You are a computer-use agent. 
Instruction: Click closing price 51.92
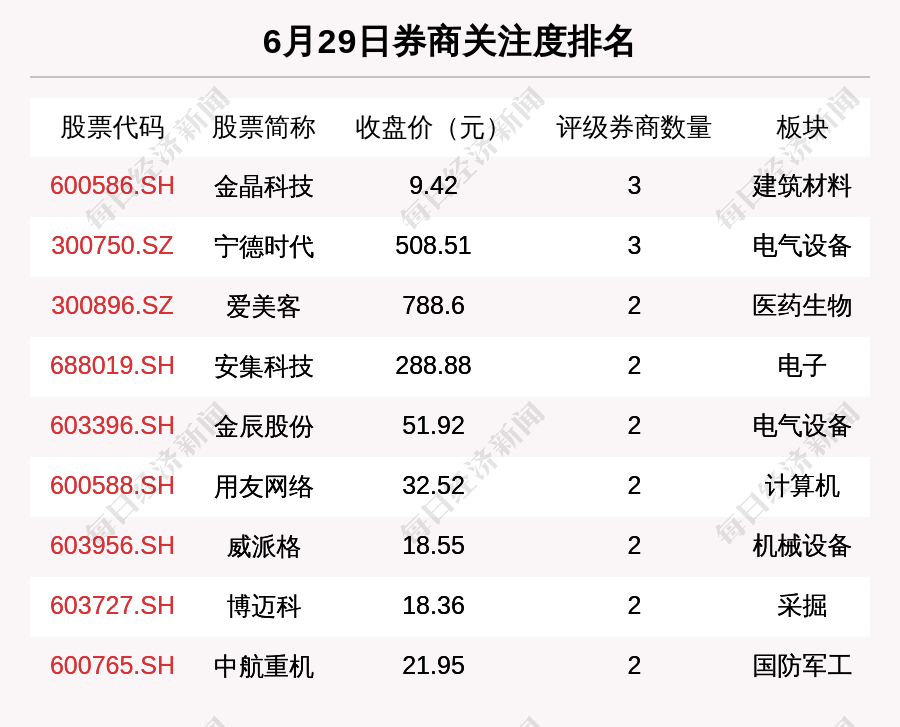[433, 426]
